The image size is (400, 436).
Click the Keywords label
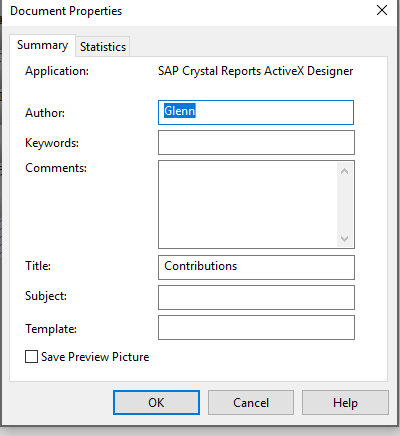[x=52, y=143]
